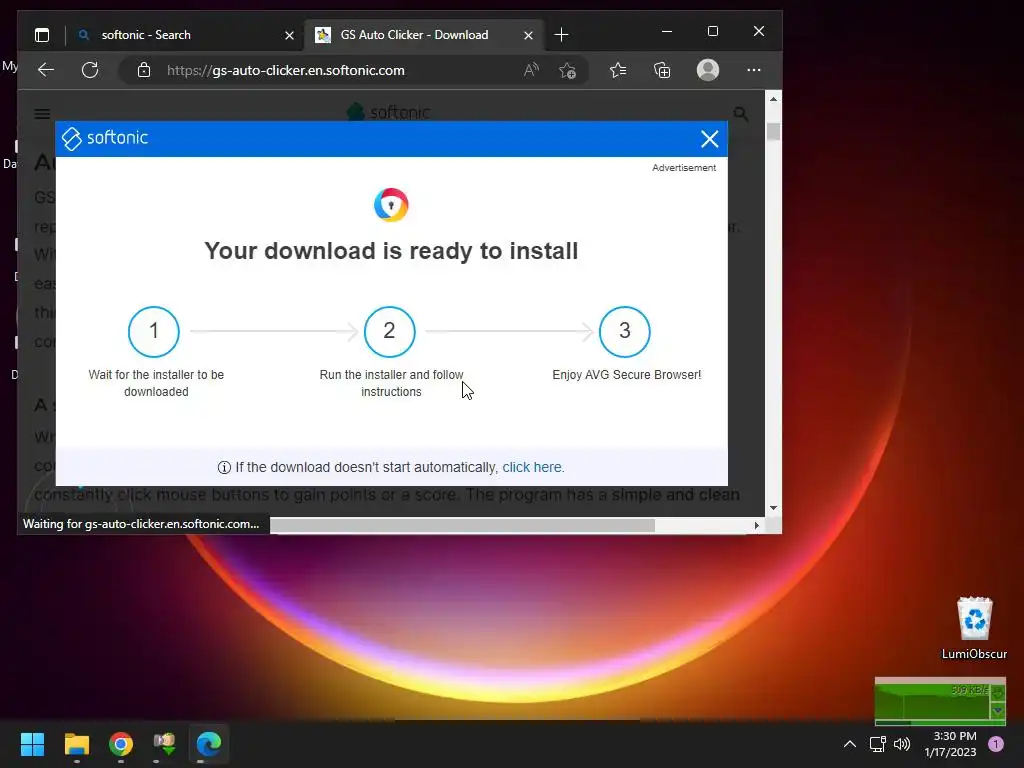Close the GS Auto Clicker tab

(x=528, y=35)
